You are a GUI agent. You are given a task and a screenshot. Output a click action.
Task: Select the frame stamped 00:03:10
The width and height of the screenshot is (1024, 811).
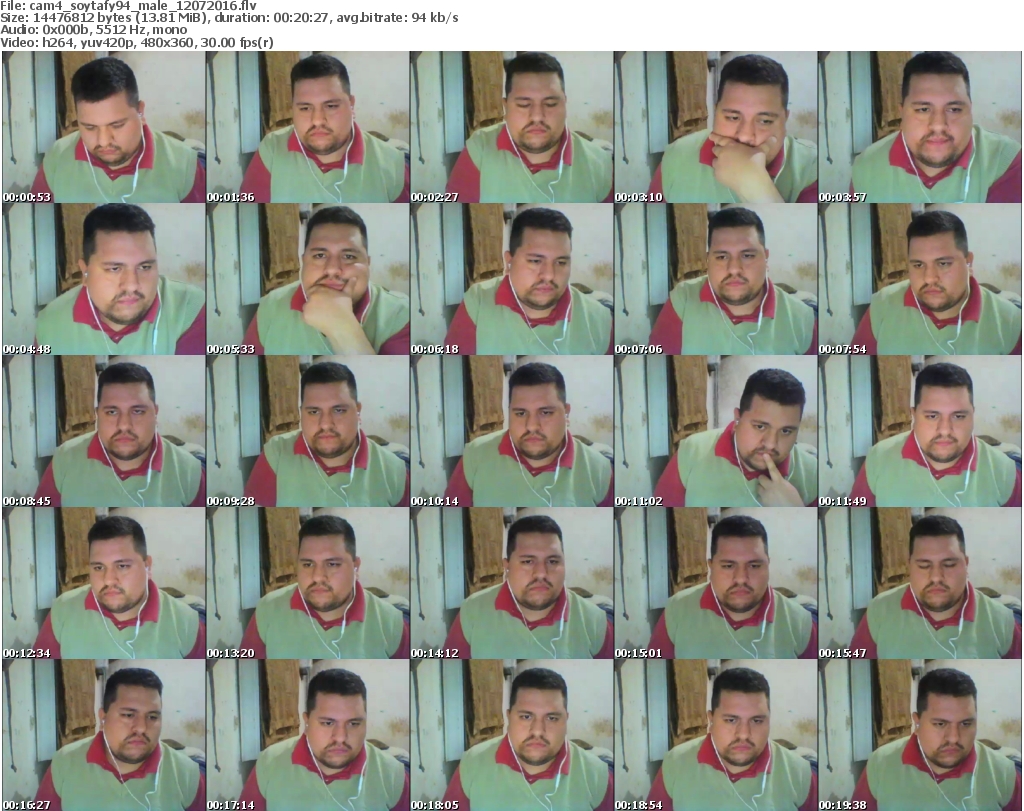pyautogui.click(x=715, y=127)
